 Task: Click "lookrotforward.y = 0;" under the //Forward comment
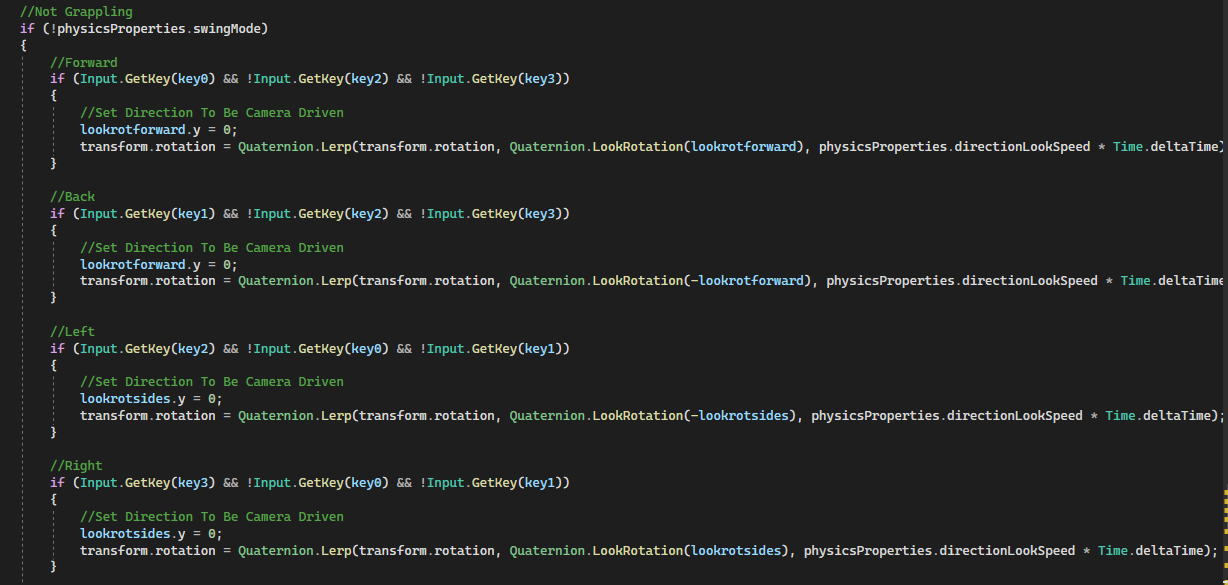(159, 130)
